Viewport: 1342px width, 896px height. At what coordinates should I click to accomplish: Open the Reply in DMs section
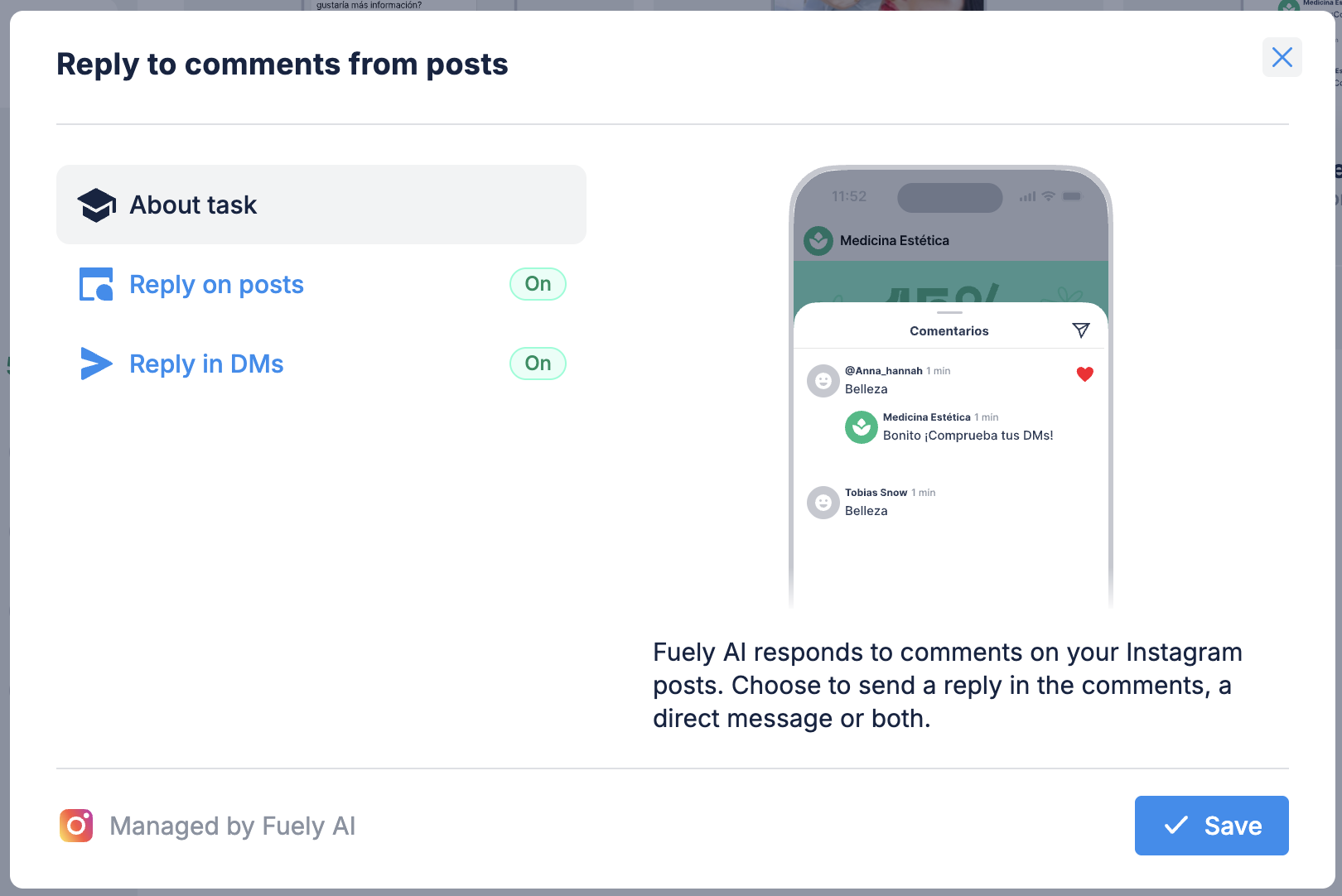coord(206,364)
